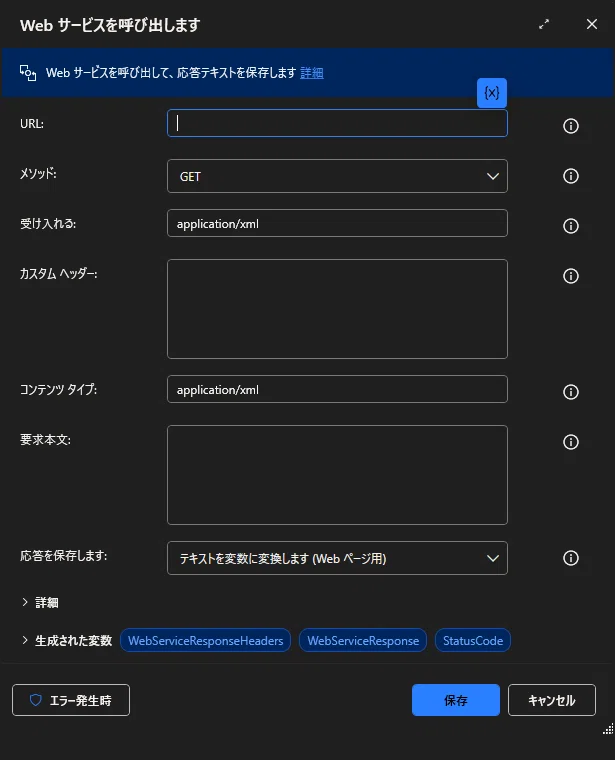This screenshot has width=615, height=760.
Task: Click the info icon next to 要求本文
Action: click(570, 442)
